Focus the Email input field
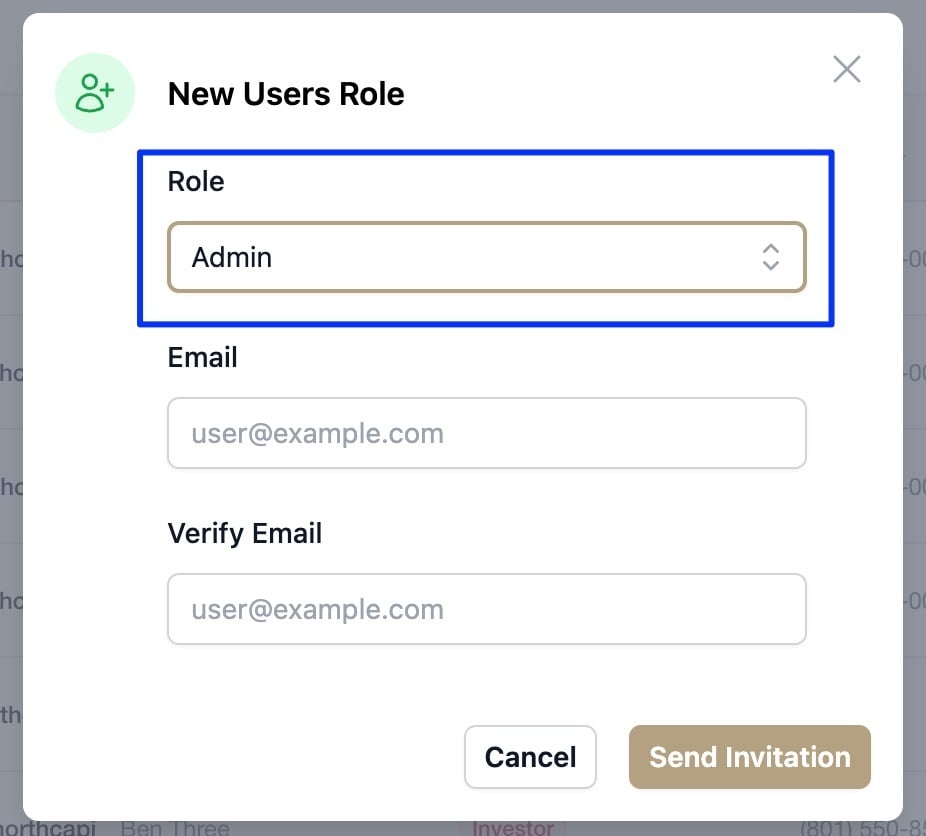Screen dimensions: 926x836 (x=487, y=433)
